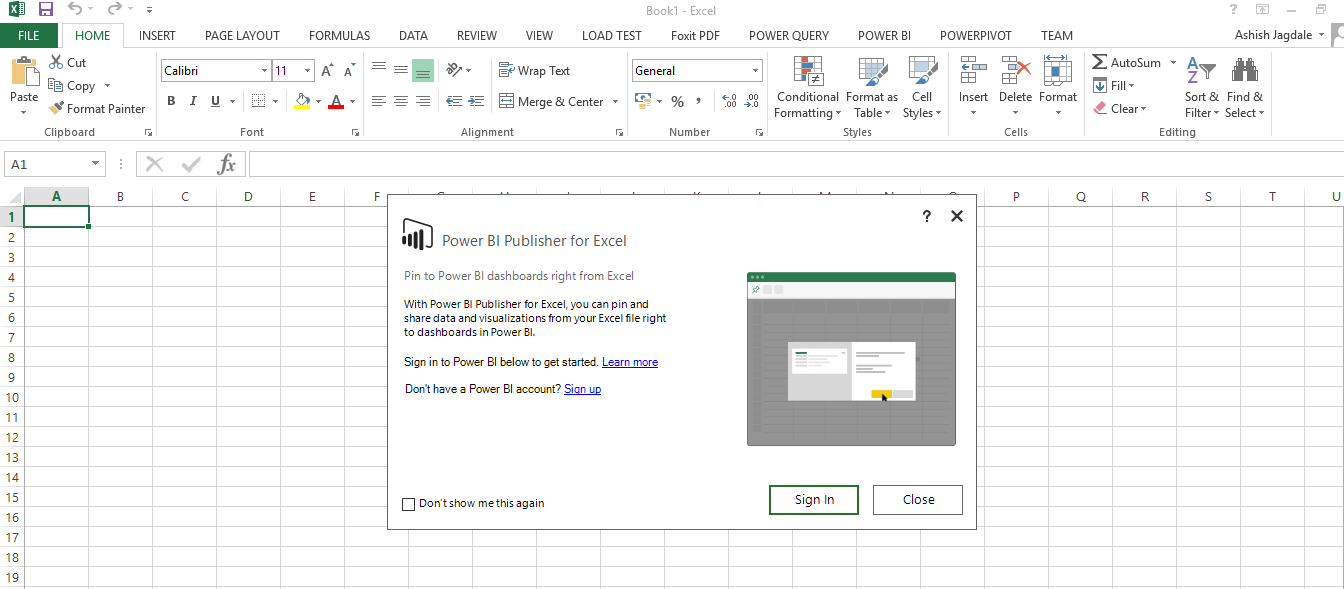Click Sign In to Power BI
Screen dimensions: 1344x589
pos(813,500)
